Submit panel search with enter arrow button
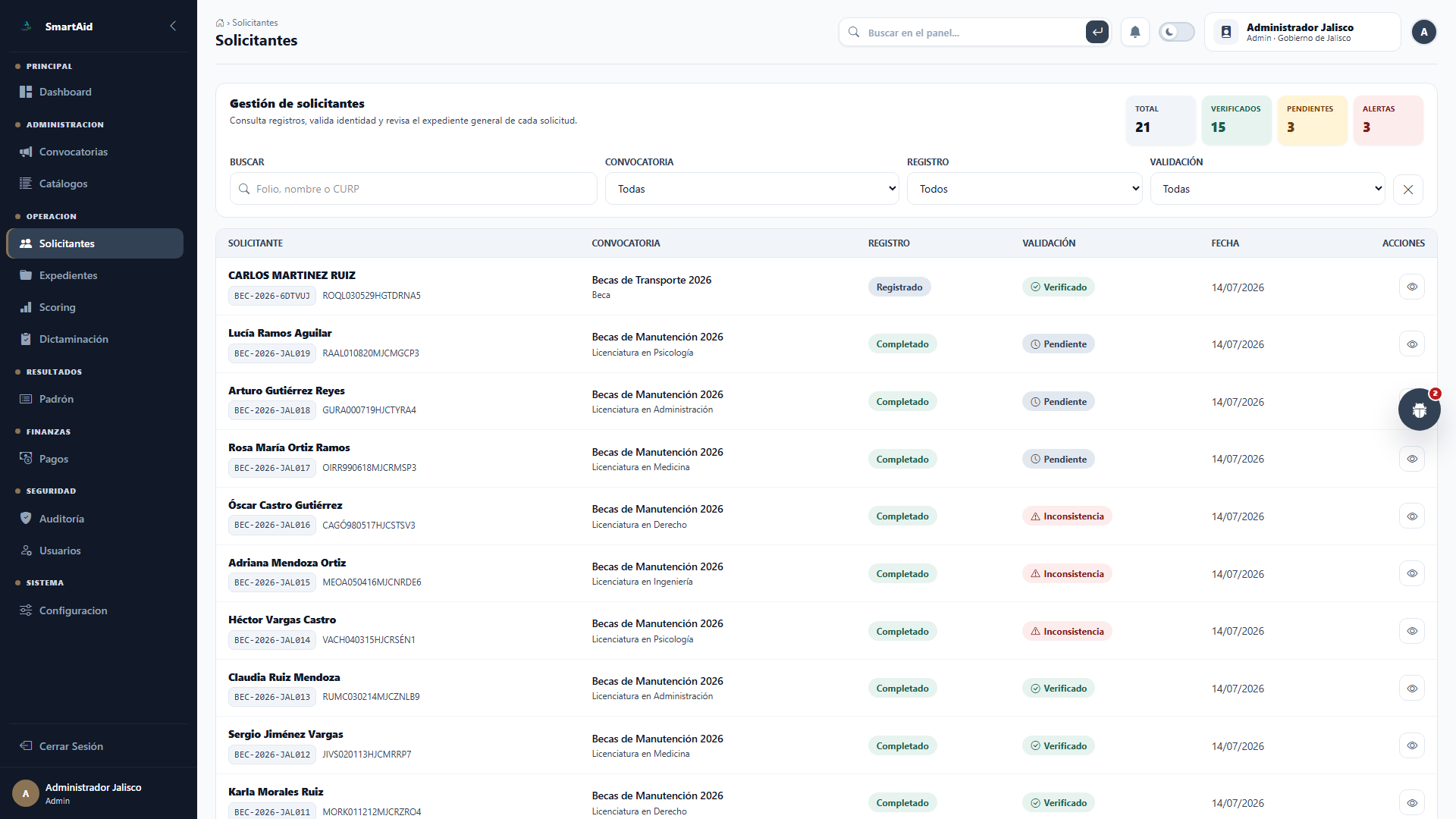1456x819 pixels. pyautogui.click(x=1097, y=32)
